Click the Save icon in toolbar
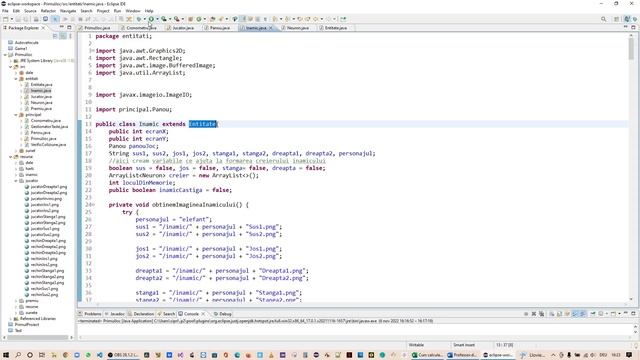The image size is (640, 360). pyautogui.click(x=18, y=19)
